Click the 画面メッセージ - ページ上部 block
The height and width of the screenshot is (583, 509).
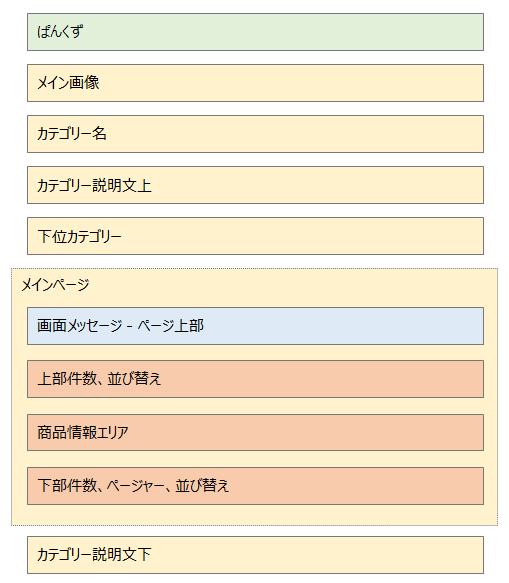coord(255,326)
